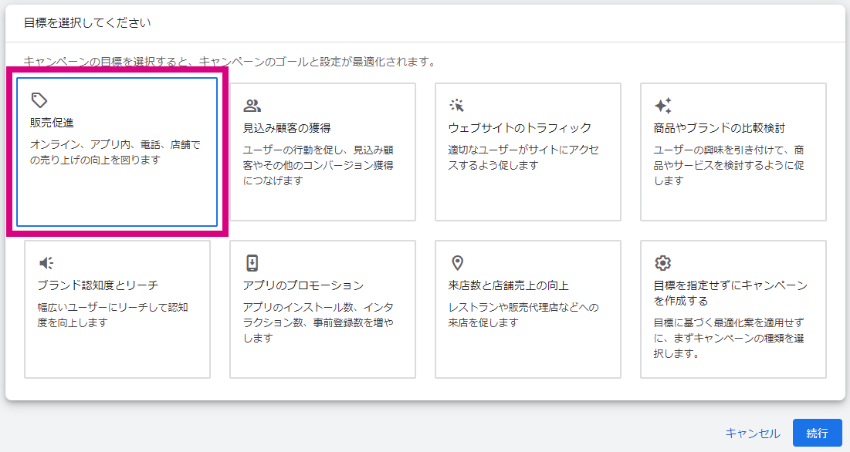Click the cursor click icon for ウェブサイトのトラフィック
Viewport: 850px width, 452px height.
pos(456,106)
